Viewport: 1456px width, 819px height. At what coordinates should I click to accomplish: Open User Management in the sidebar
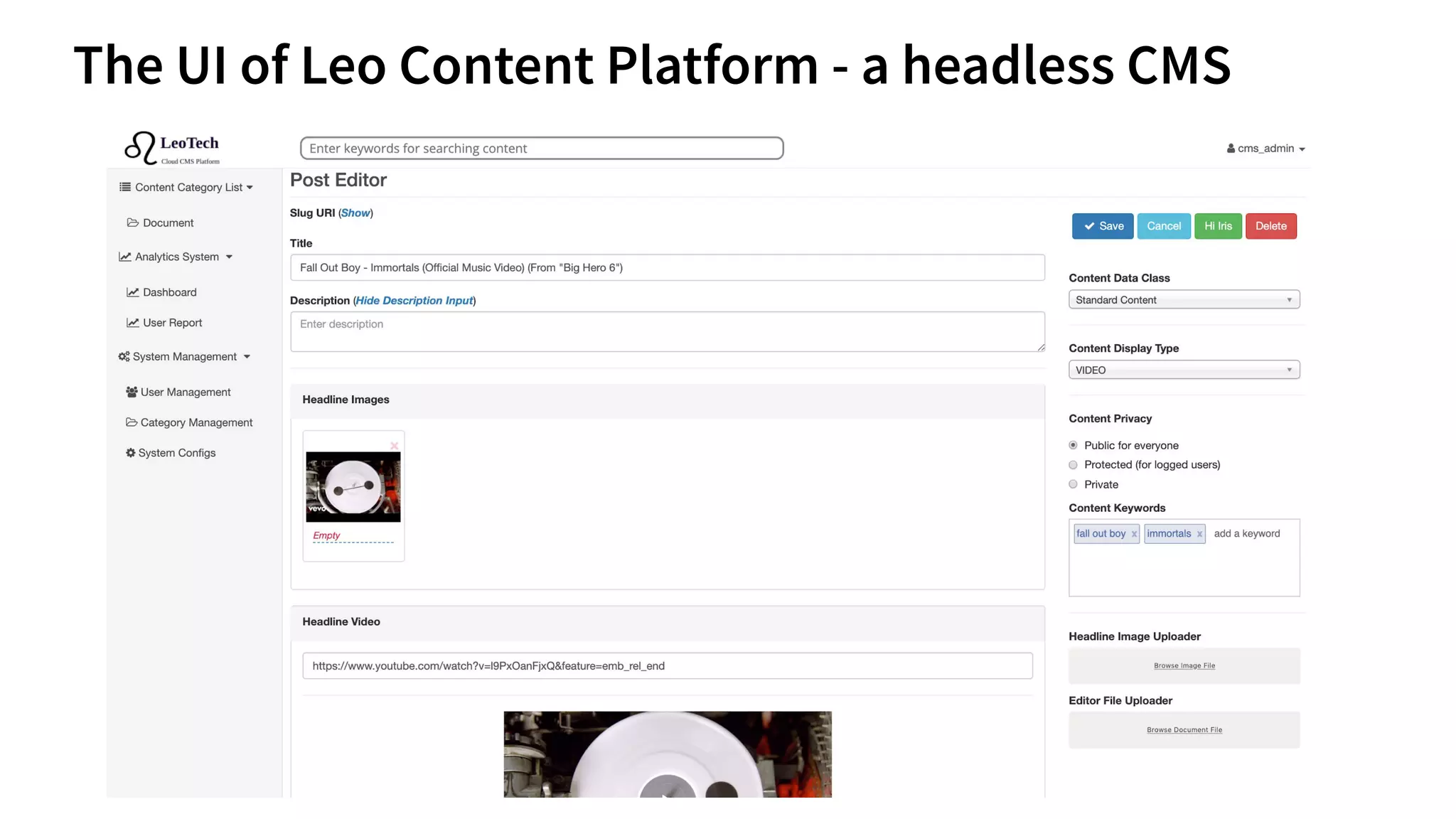click(x=185, y=392)
